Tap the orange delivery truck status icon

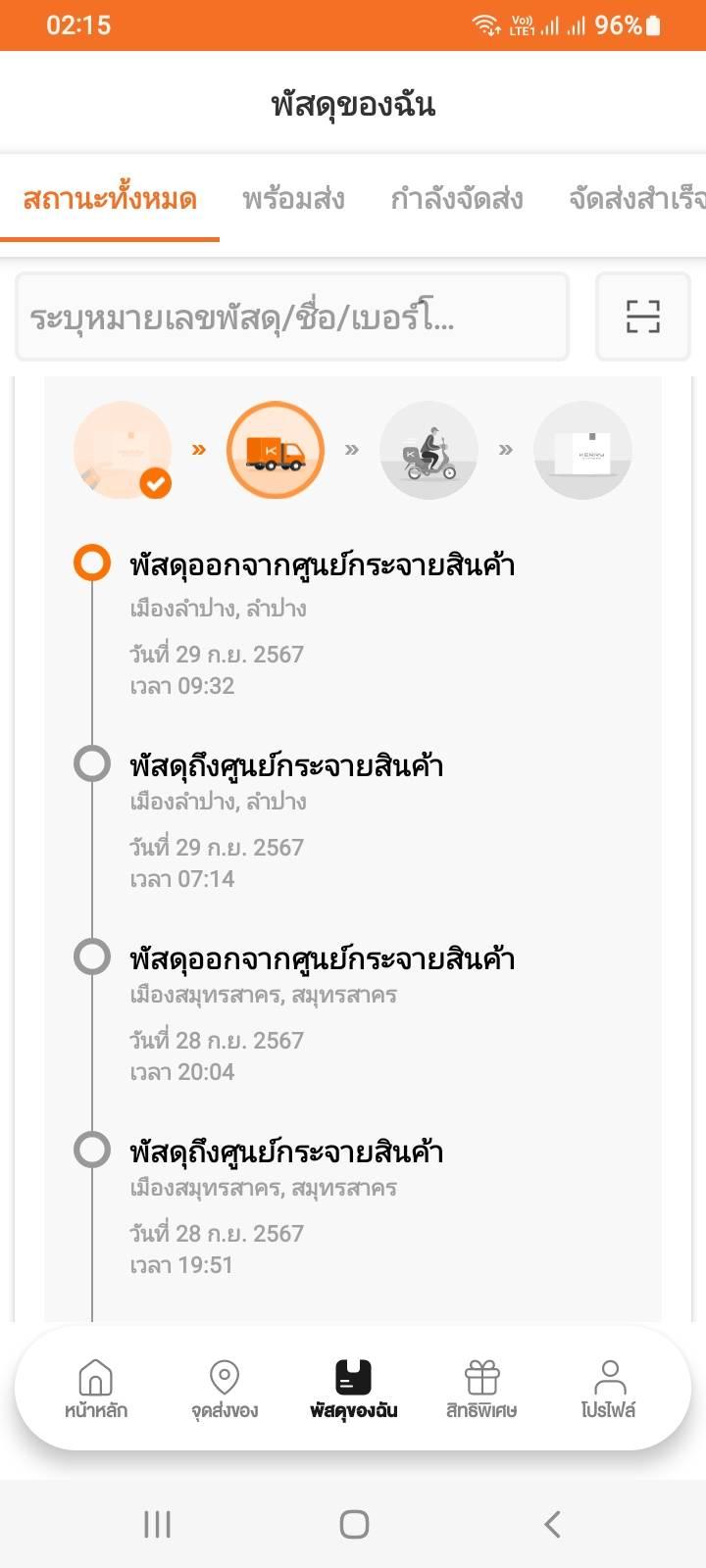276,451
